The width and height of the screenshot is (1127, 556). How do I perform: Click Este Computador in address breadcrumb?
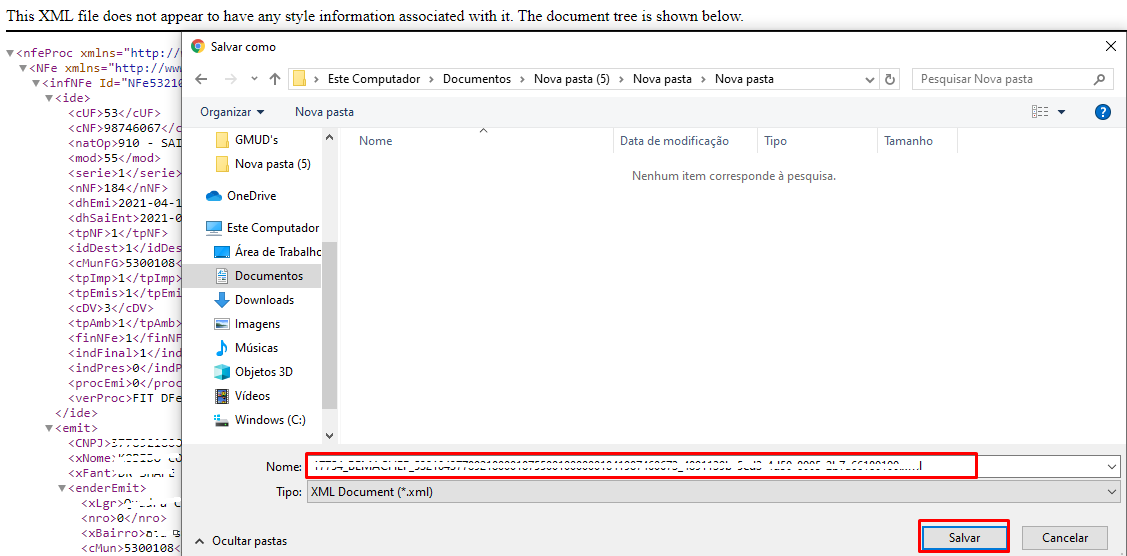coord(373,79)
